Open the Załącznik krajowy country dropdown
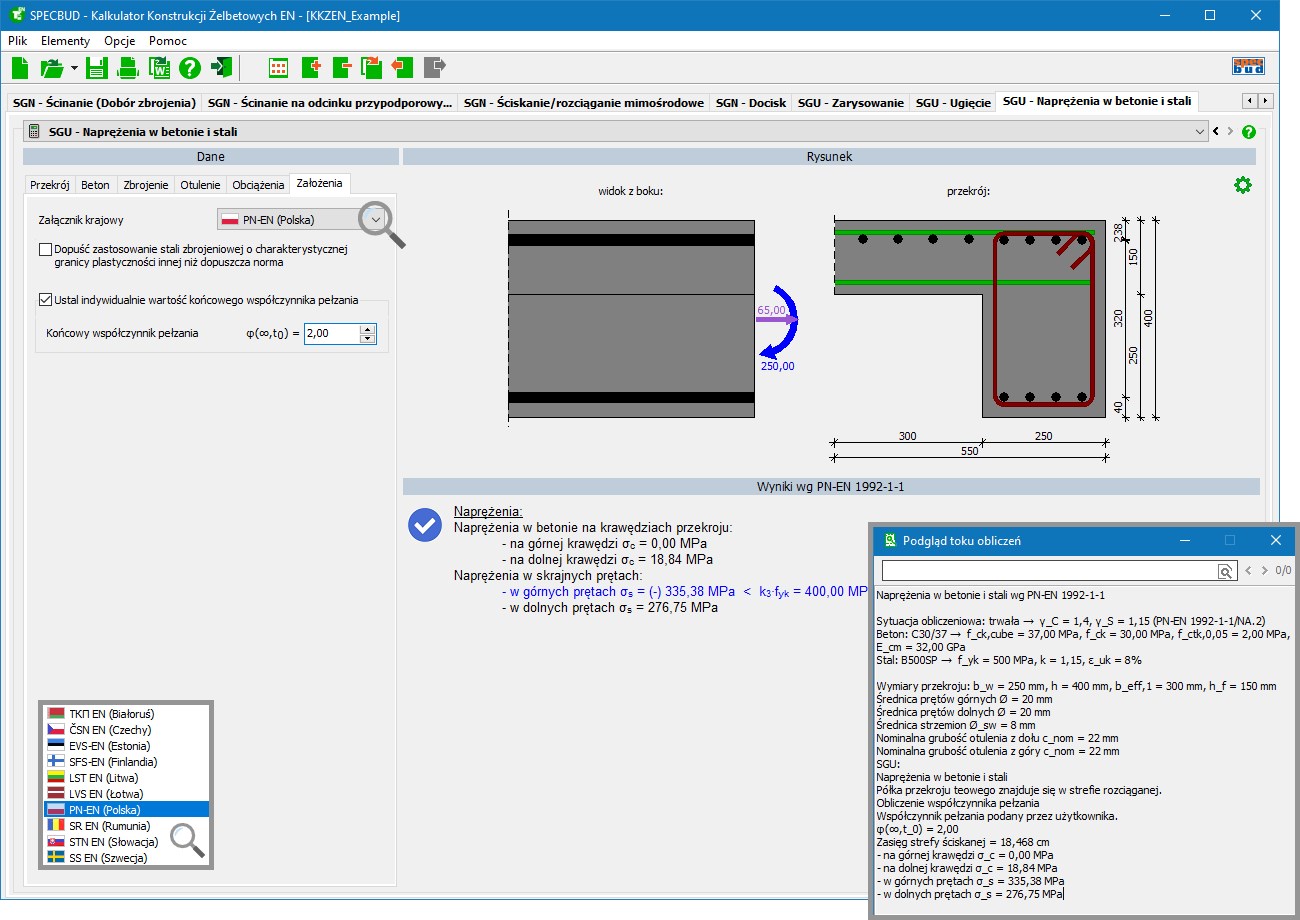1300x920 pixels. click(375, 220)
